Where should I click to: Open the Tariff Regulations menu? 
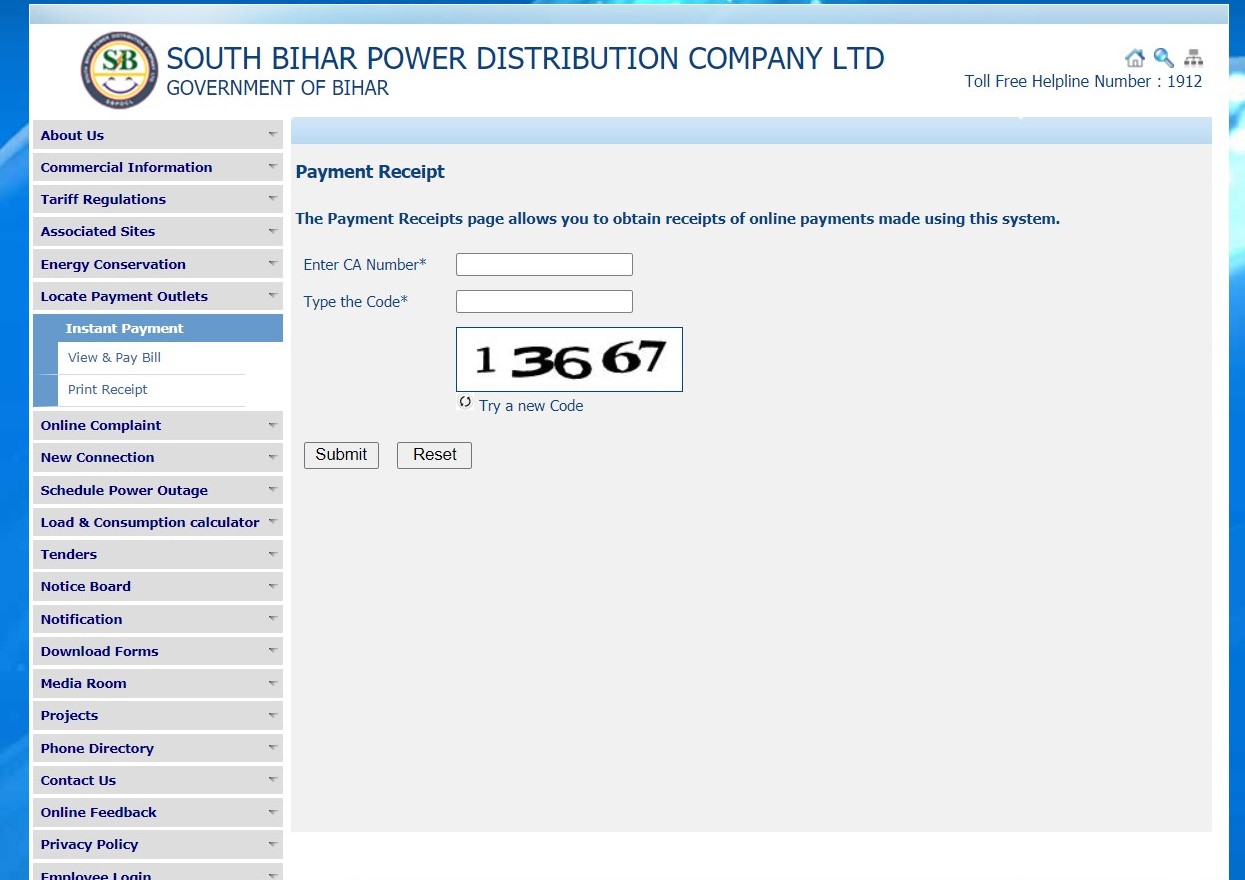(158, 199)
